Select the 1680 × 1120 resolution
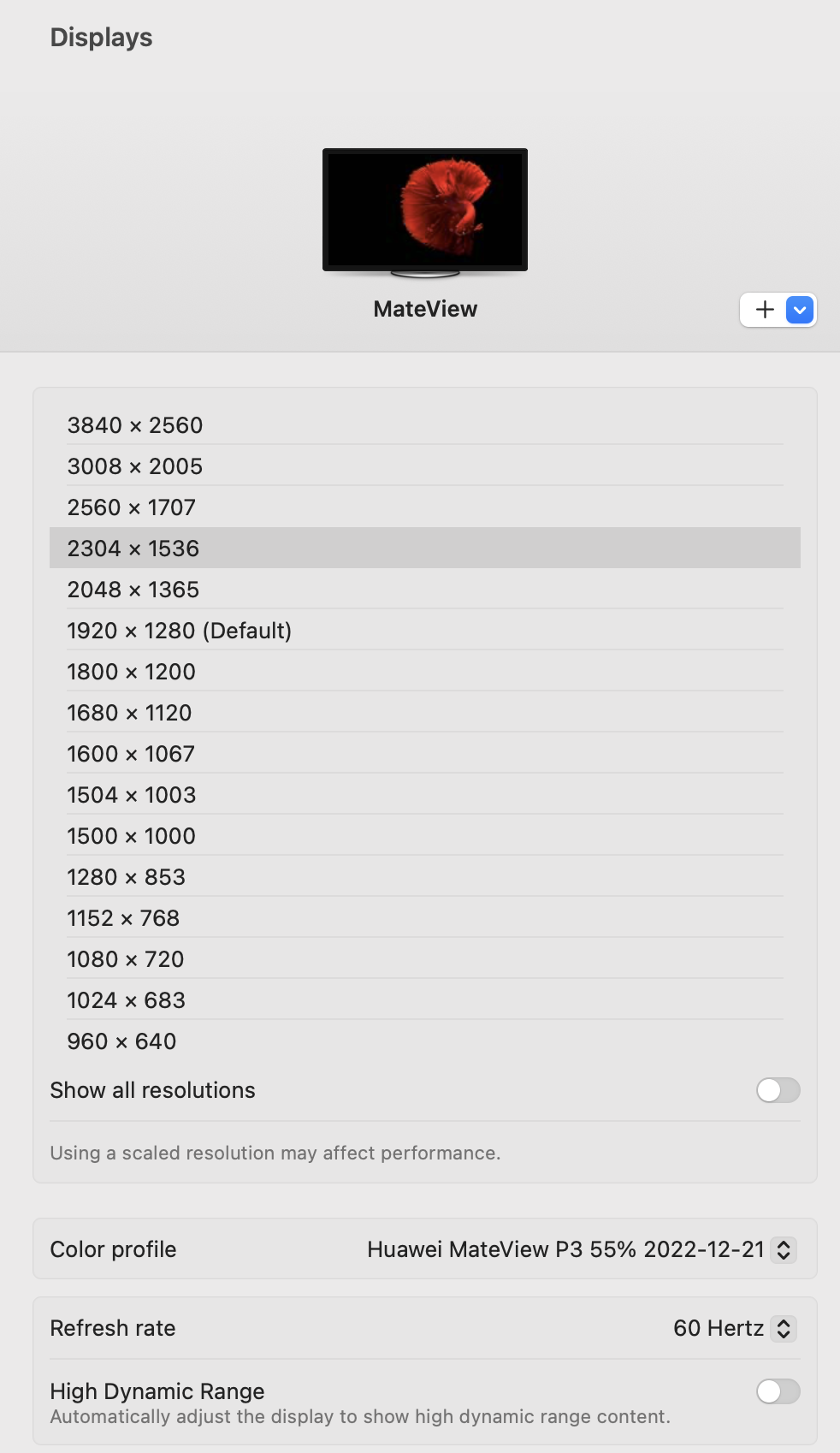The height and width of the screenshot is (1453, 840). click(x=425, y=712)
